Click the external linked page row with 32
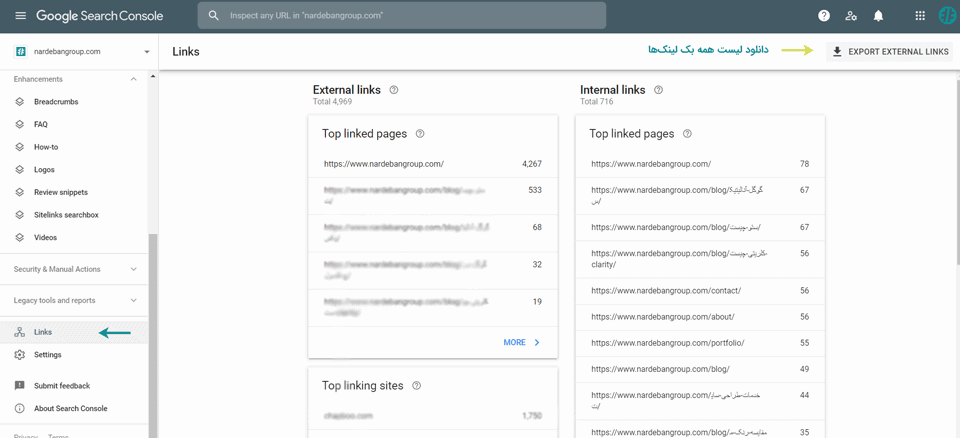This screenshot has width=960, height=438. pos(433,270)
